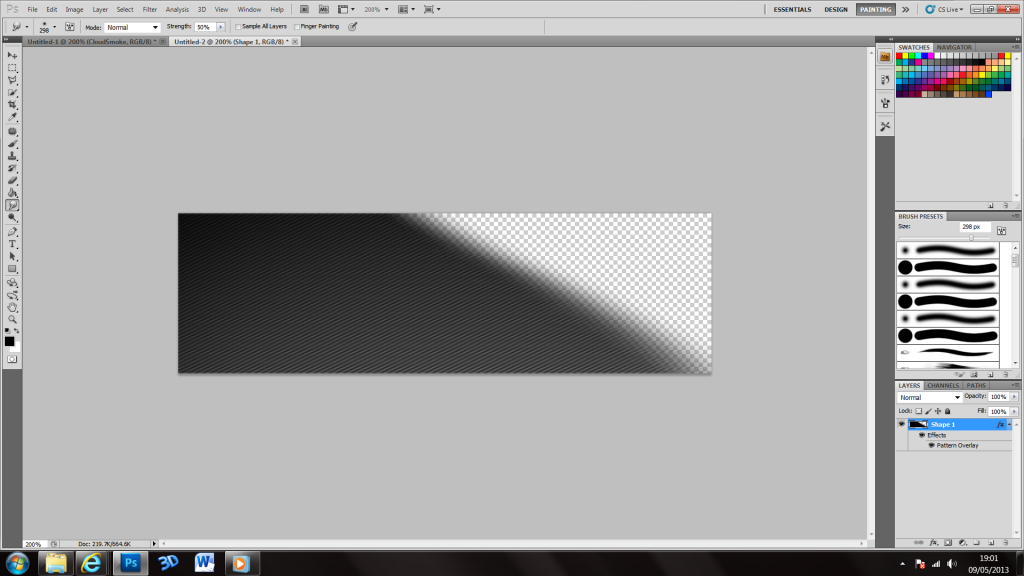Viewport: 1024px width, 576px height.
Task: Select the Zoom tool in the toolbox
Action: [x=13, y=320]
